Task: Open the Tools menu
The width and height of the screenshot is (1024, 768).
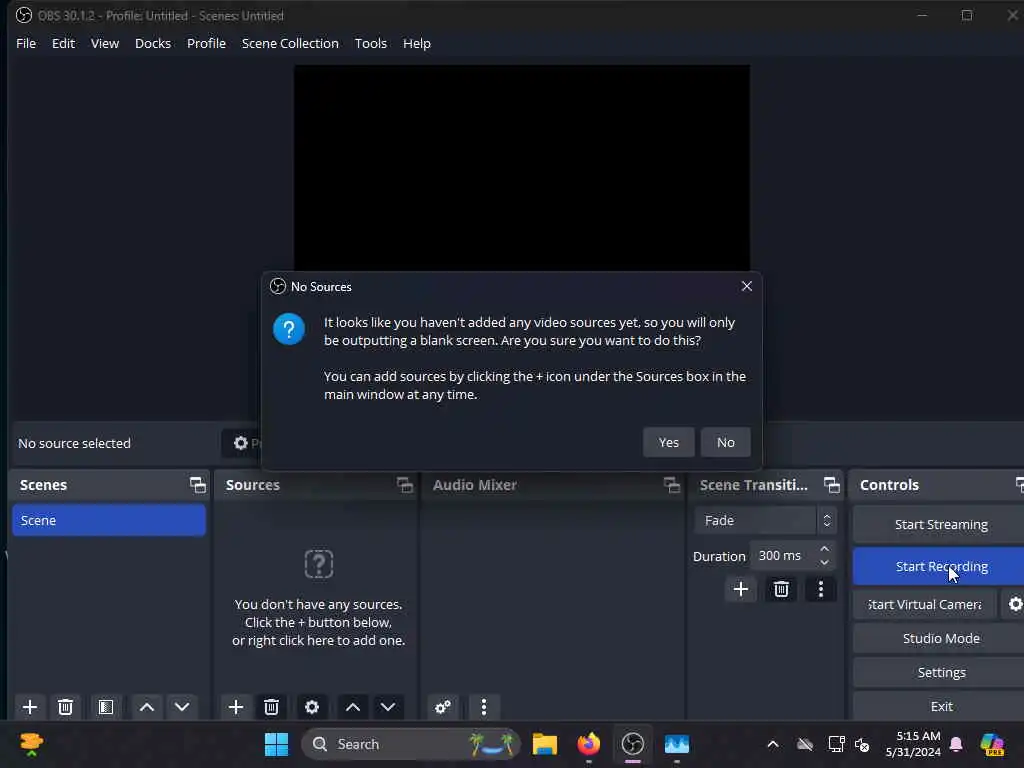Action: pyautogui.click(x=370, y=43)
